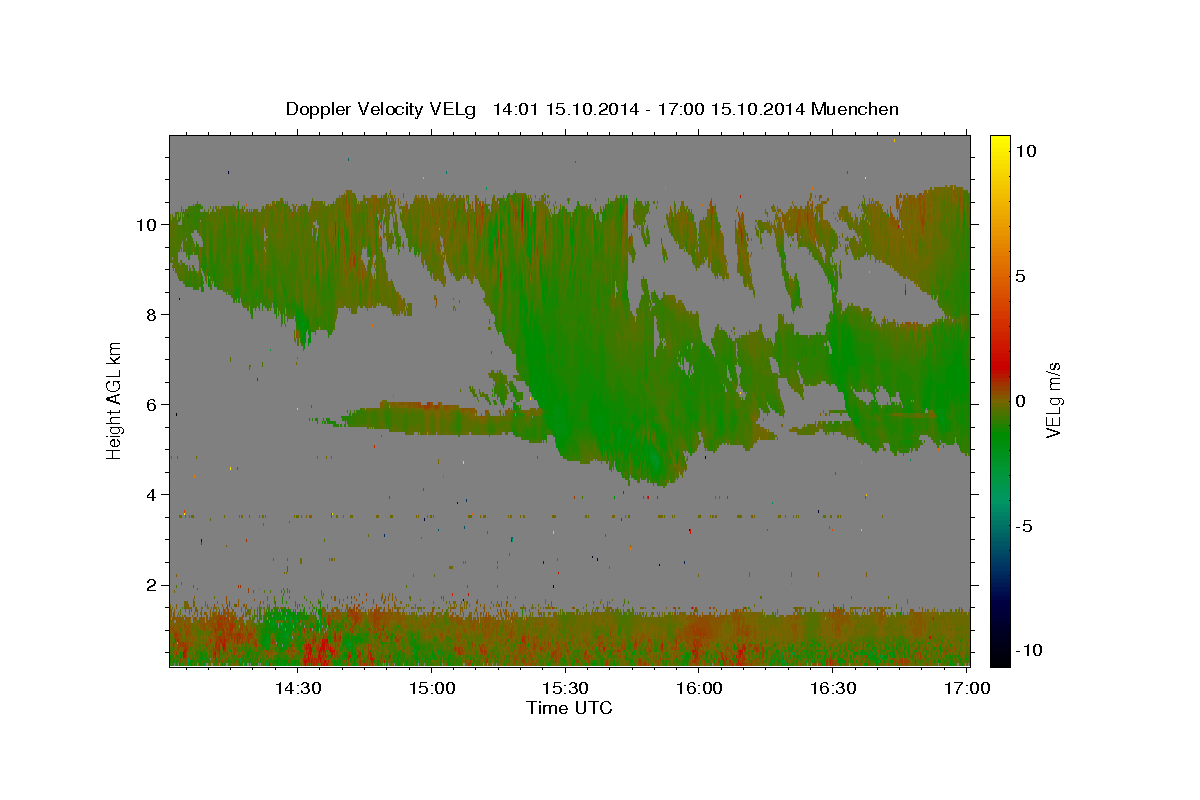Click the 'VELg m/s' colorbar label

coord(1053,398)
